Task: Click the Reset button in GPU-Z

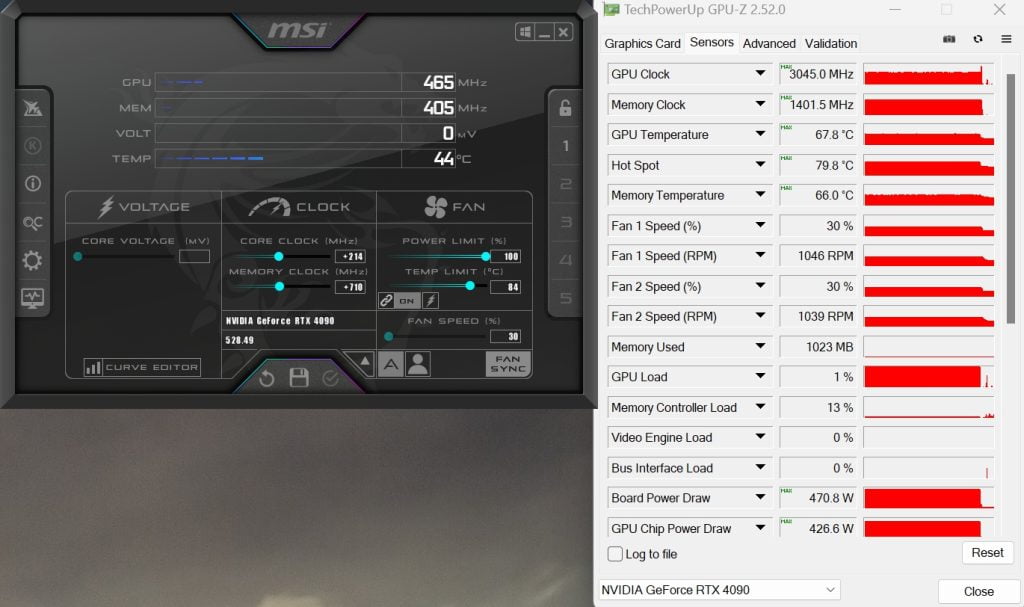Action: point(987,553)
